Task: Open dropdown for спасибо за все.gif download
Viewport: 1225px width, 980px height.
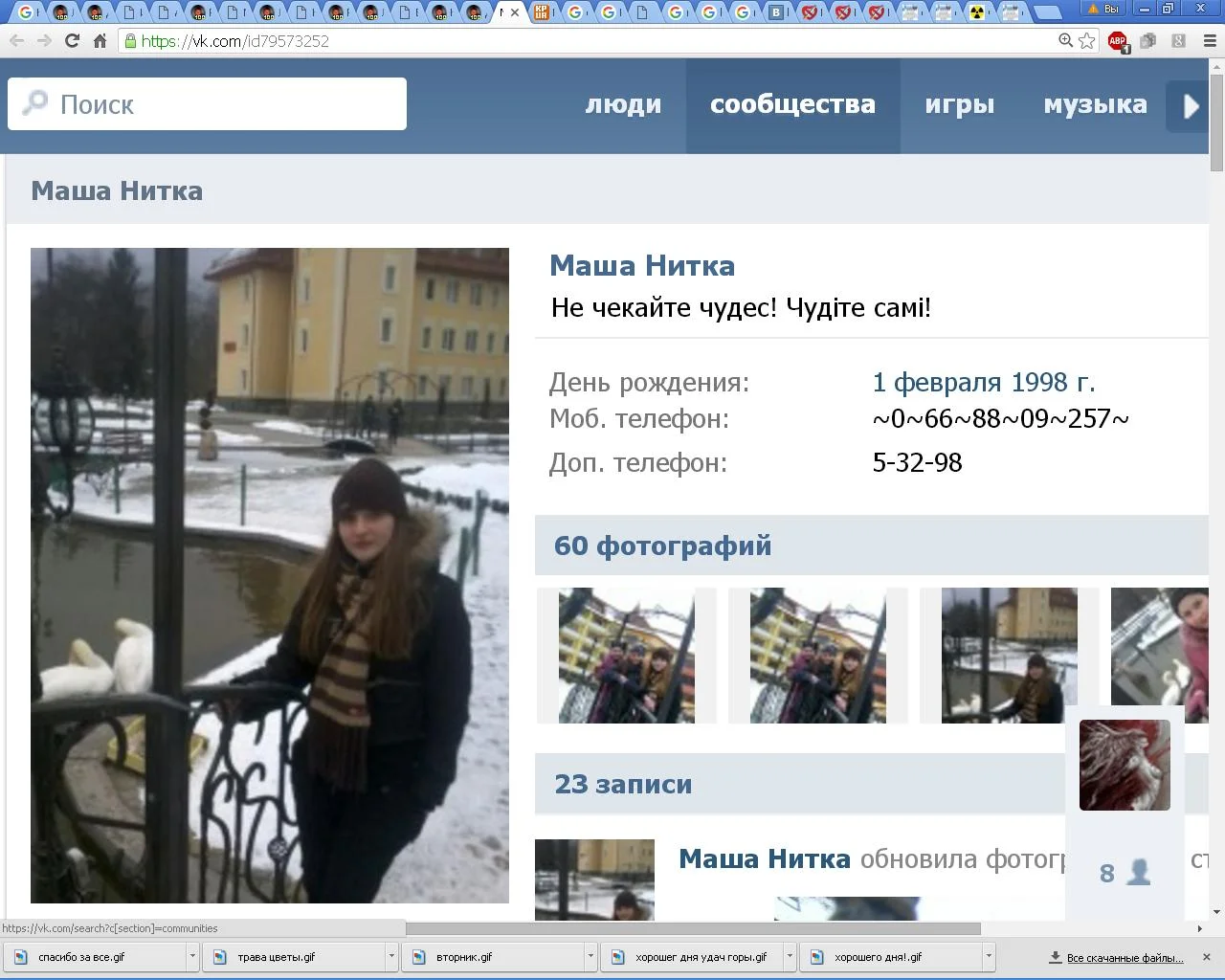Action: coord(191,956)
